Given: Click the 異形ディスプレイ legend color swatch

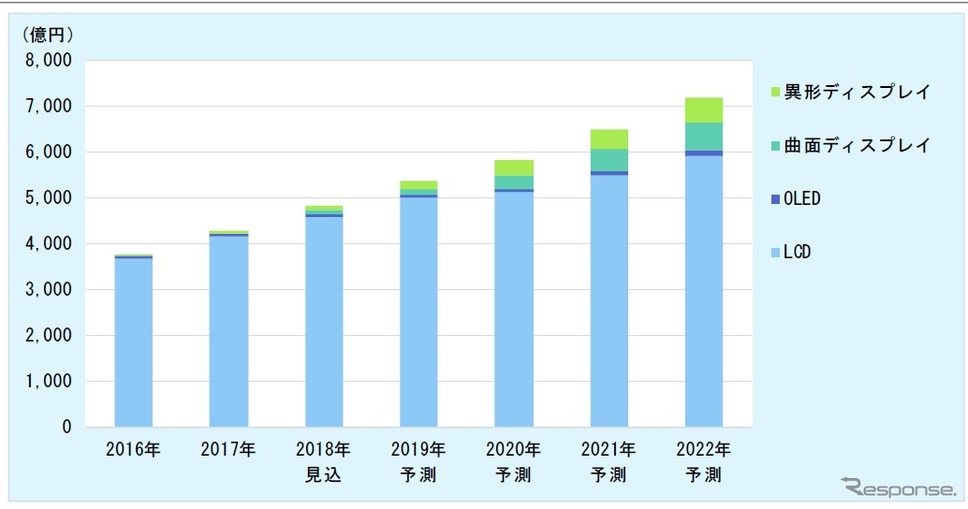Looking at the screenshot, I should [x=775, y=93].
